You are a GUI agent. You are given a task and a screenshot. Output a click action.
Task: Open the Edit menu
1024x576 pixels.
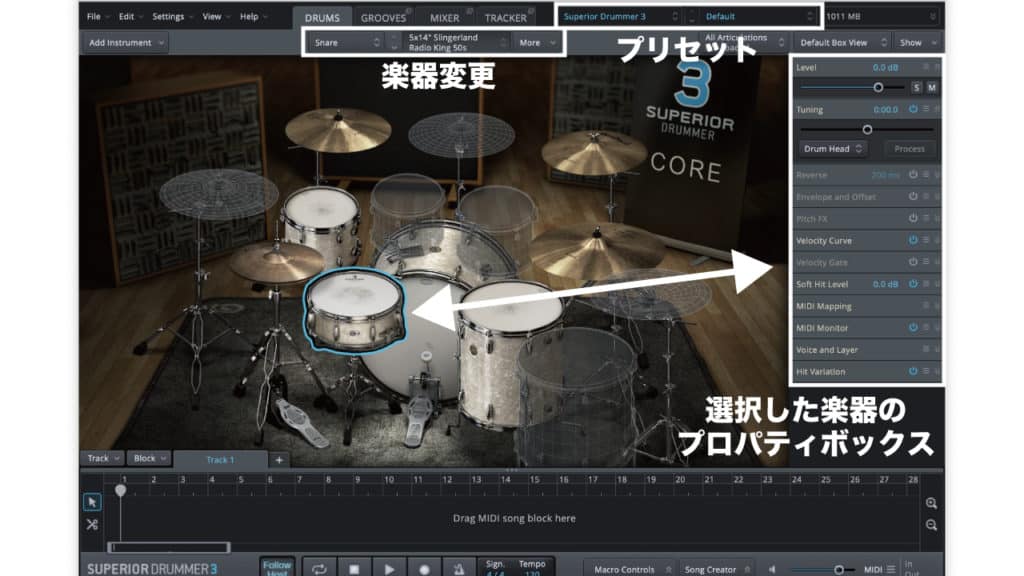(130, 16)
